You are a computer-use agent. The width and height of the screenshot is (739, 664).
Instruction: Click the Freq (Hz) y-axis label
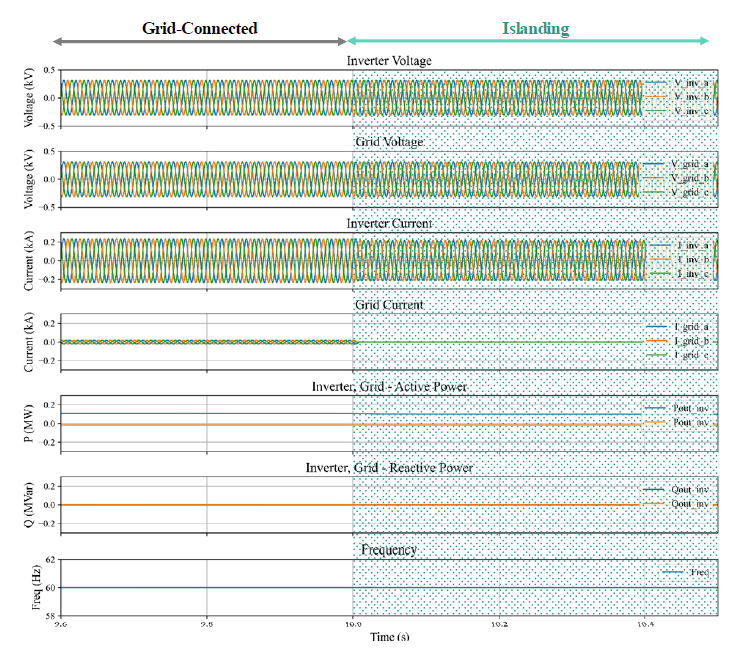click(x=40, y=587)
